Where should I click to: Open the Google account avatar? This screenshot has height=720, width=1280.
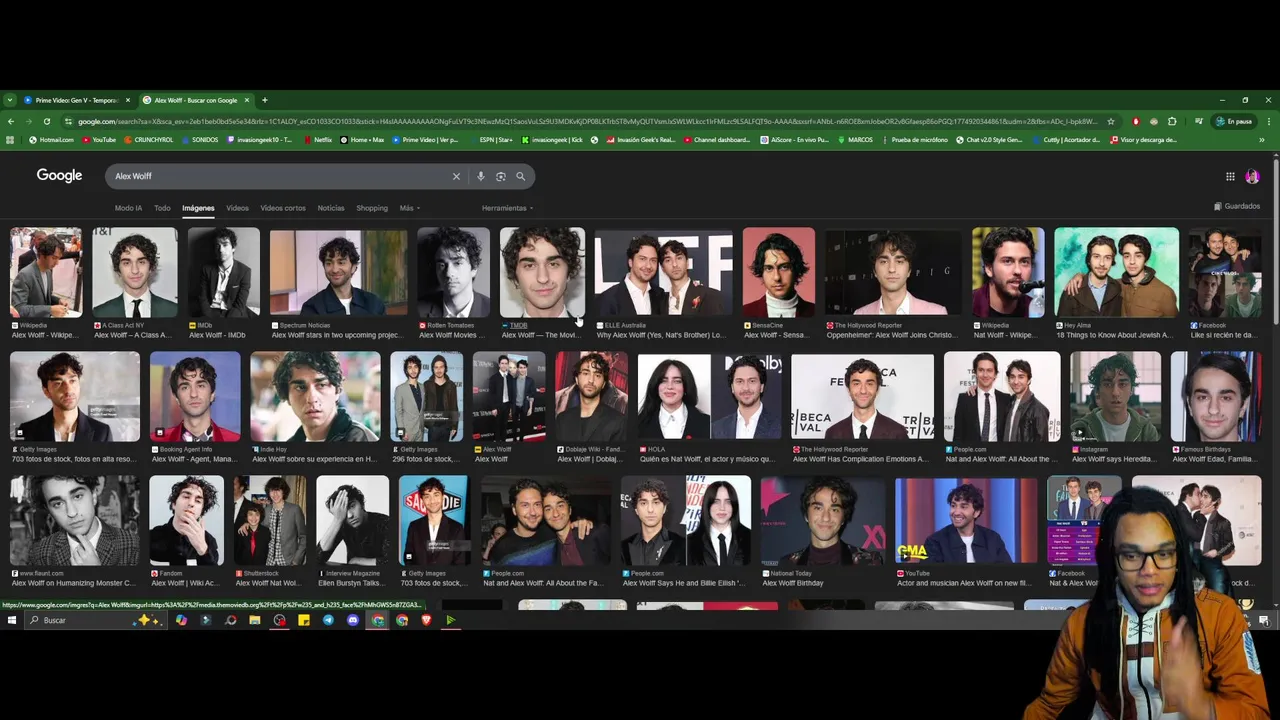click(1252, 176)
